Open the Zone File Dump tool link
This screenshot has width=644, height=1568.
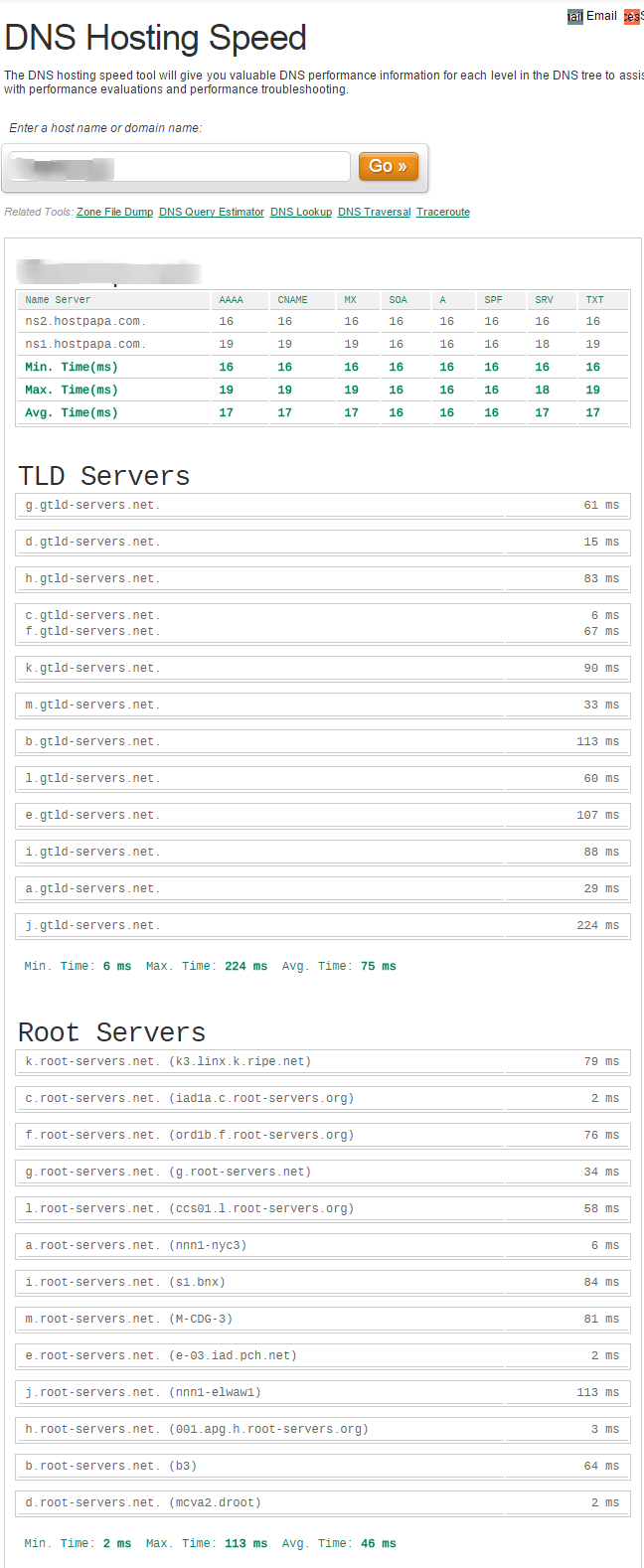click(x=114, y=213)
